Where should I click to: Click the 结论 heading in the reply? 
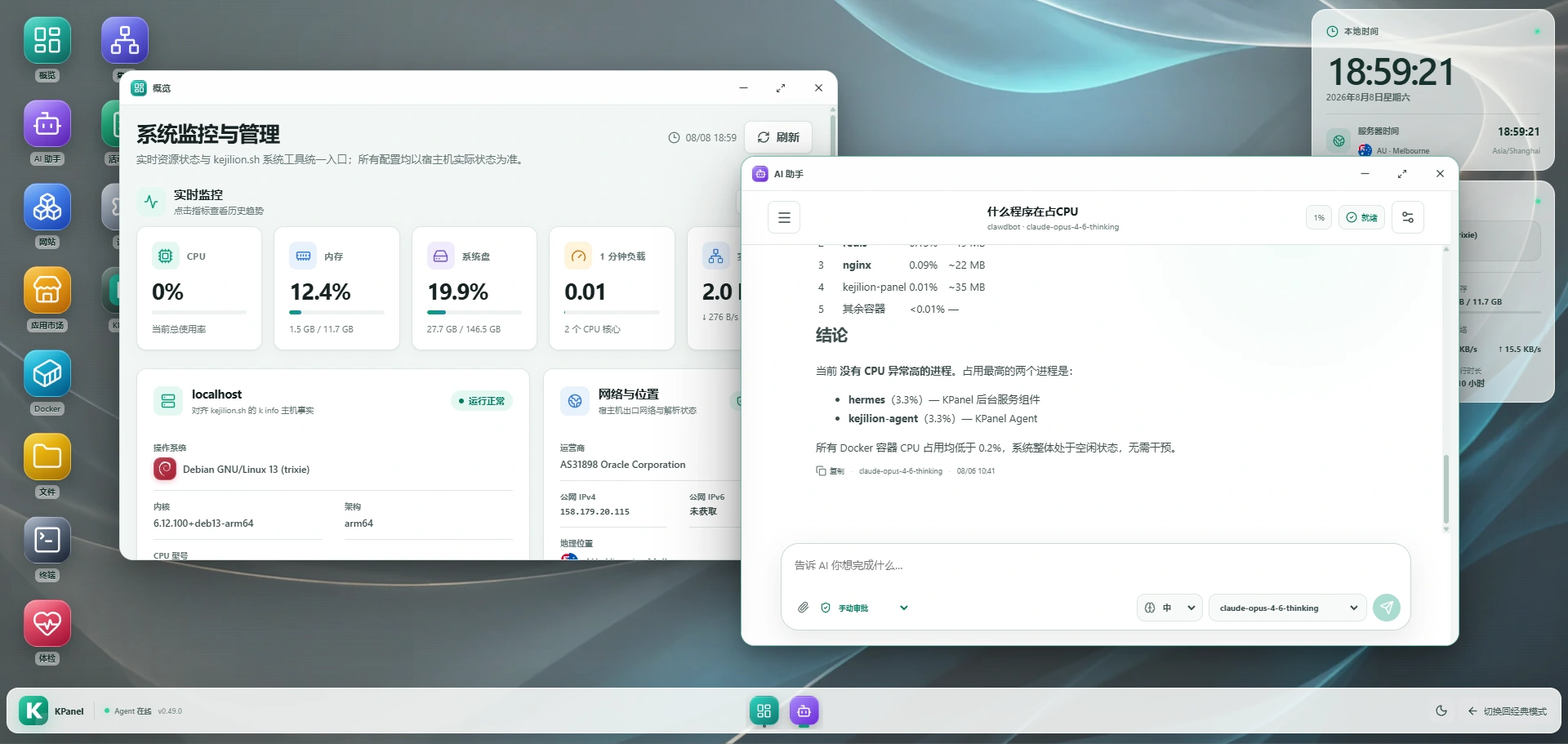tap(831, 335)
